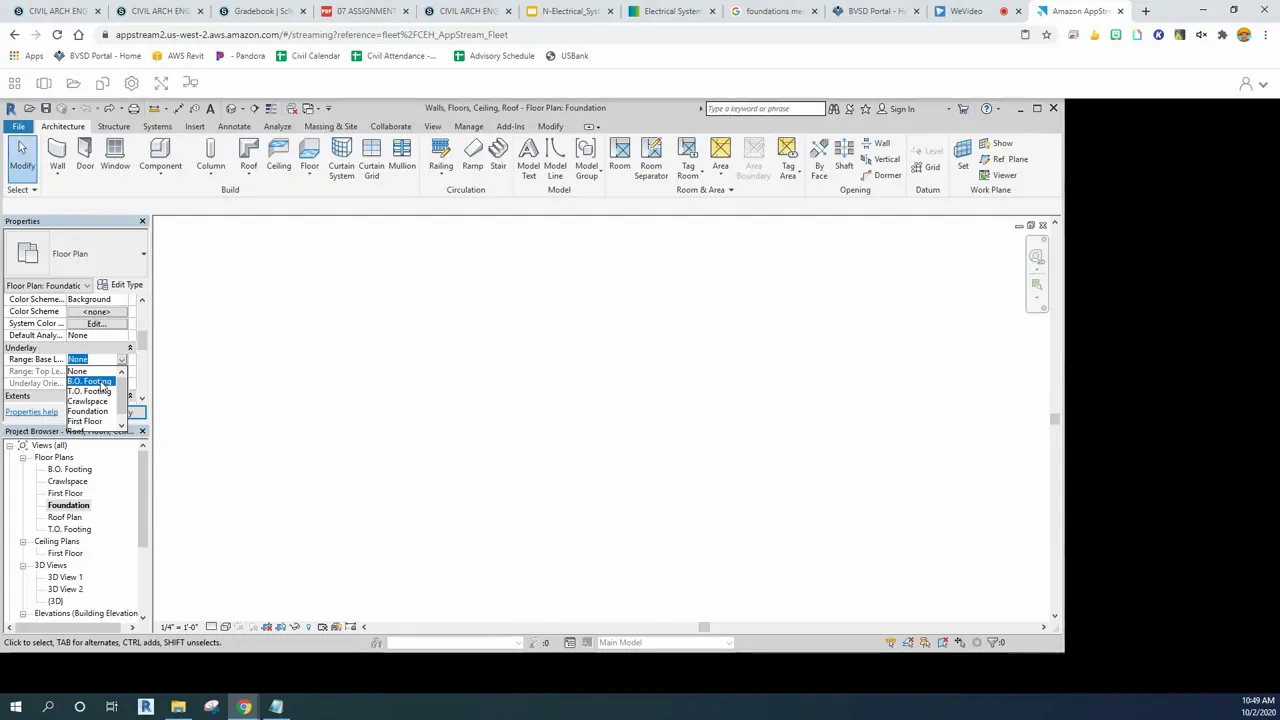Collapse the Underlay properties section
This screenshot has width=1280, height=720.
pyautogui.click(x=130, y=348)
